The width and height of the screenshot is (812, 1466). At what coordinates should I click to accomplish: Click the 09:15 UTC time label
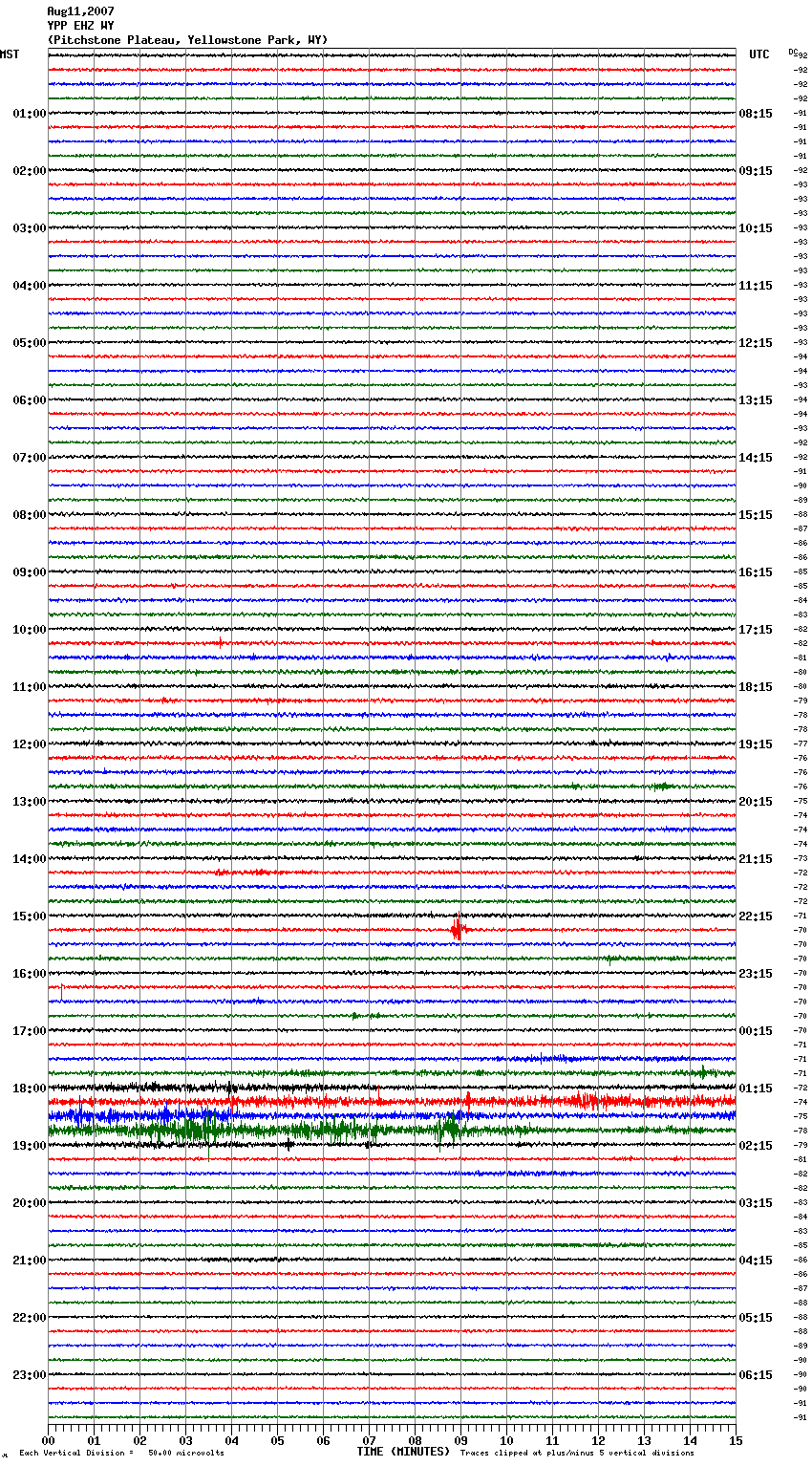click(x=756, y=171)
